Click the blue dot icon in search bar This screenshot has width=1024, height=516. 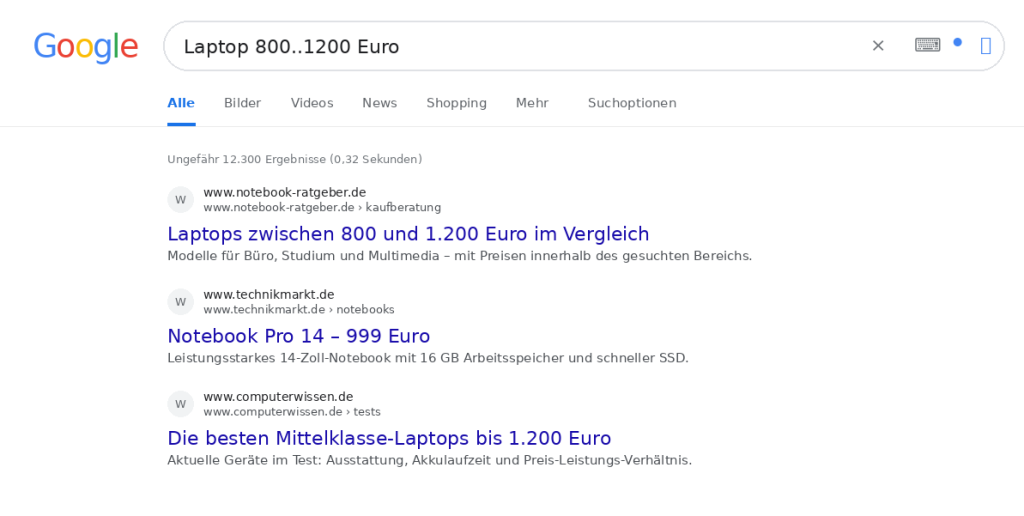coord(957,42)
